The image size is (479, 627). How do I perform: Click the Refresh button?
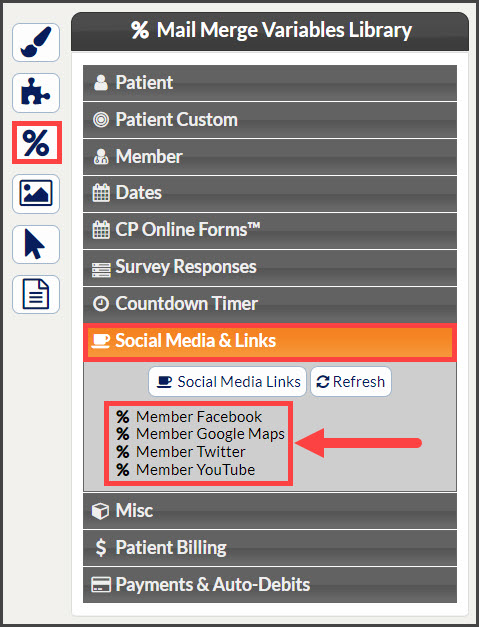pyautogui.click(x=351, y=381)
